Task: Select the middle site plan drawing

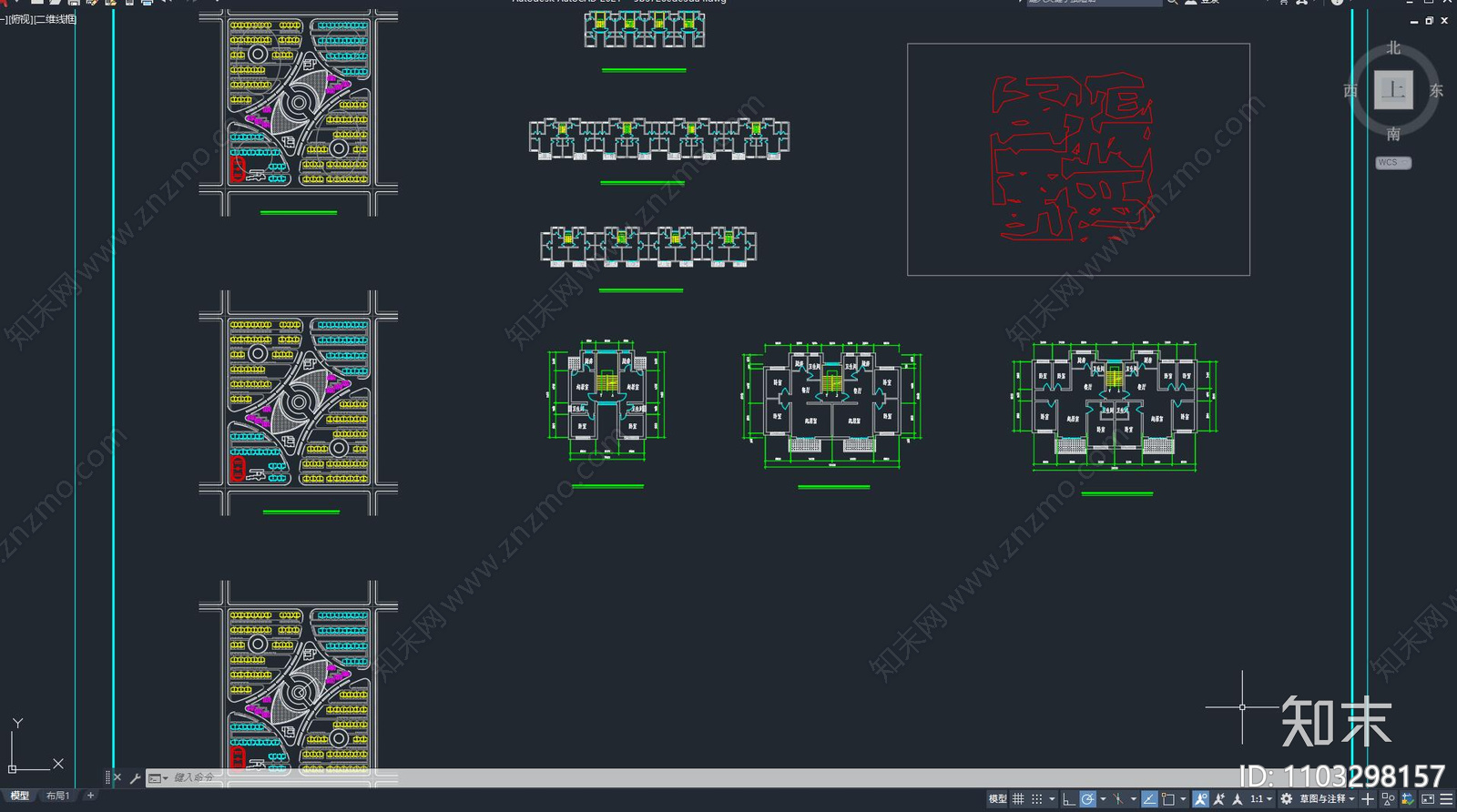Action: (299, 403)
